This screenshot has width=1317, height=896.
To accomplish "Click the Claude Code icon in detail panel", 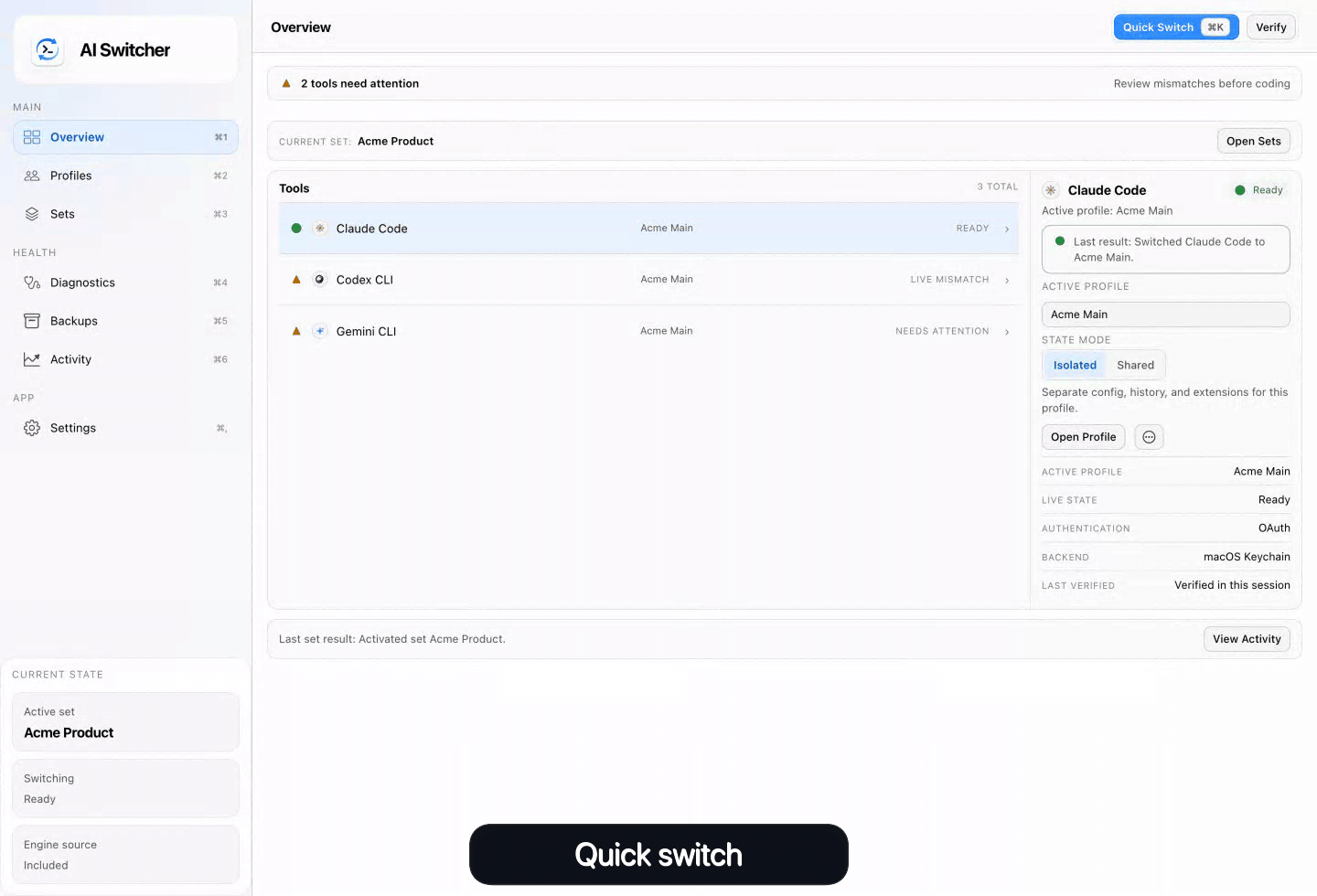I will pyautogui.click(x=1051, y=190).
